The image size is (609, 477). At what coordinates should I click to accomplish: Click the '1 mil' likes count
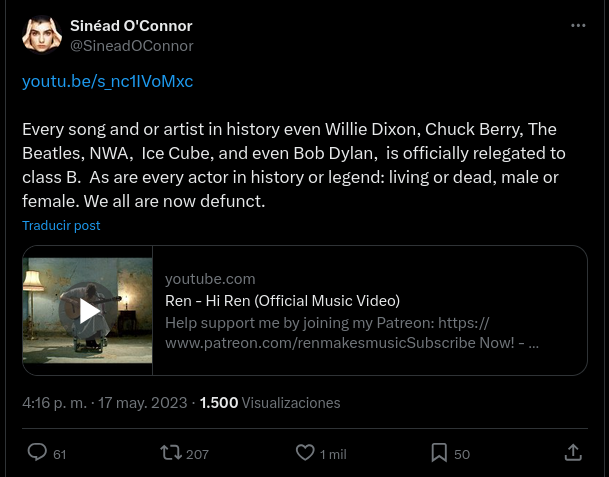pyautogui.click(x=333, y=454)
